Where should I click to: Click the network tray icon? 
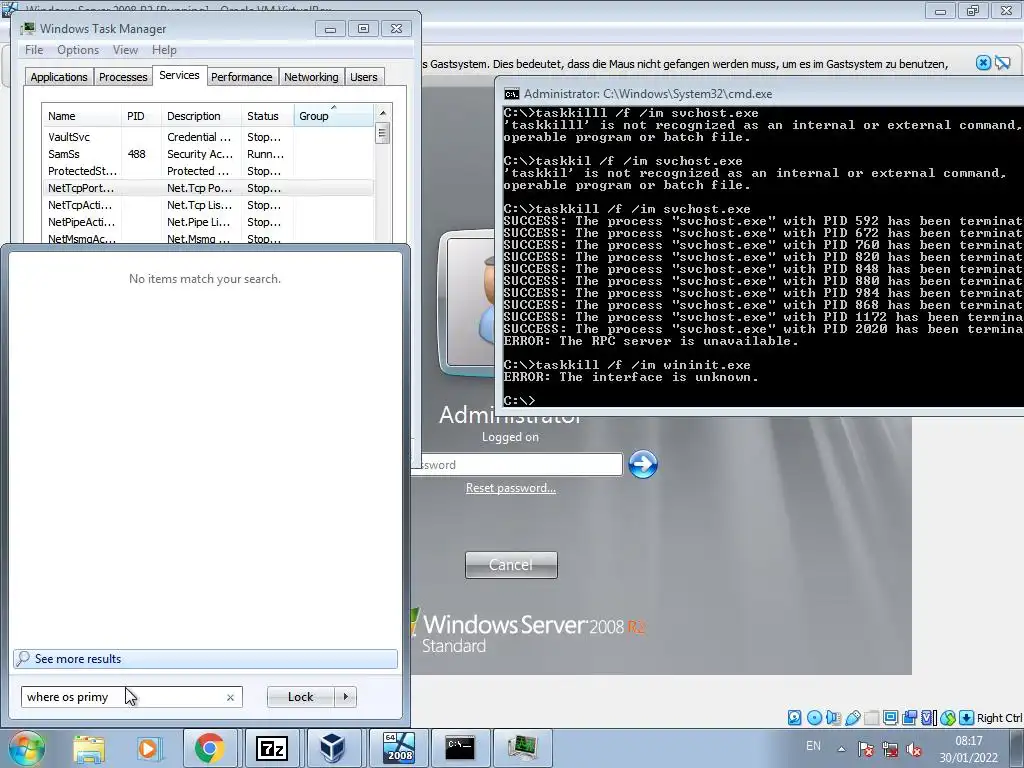889,749
